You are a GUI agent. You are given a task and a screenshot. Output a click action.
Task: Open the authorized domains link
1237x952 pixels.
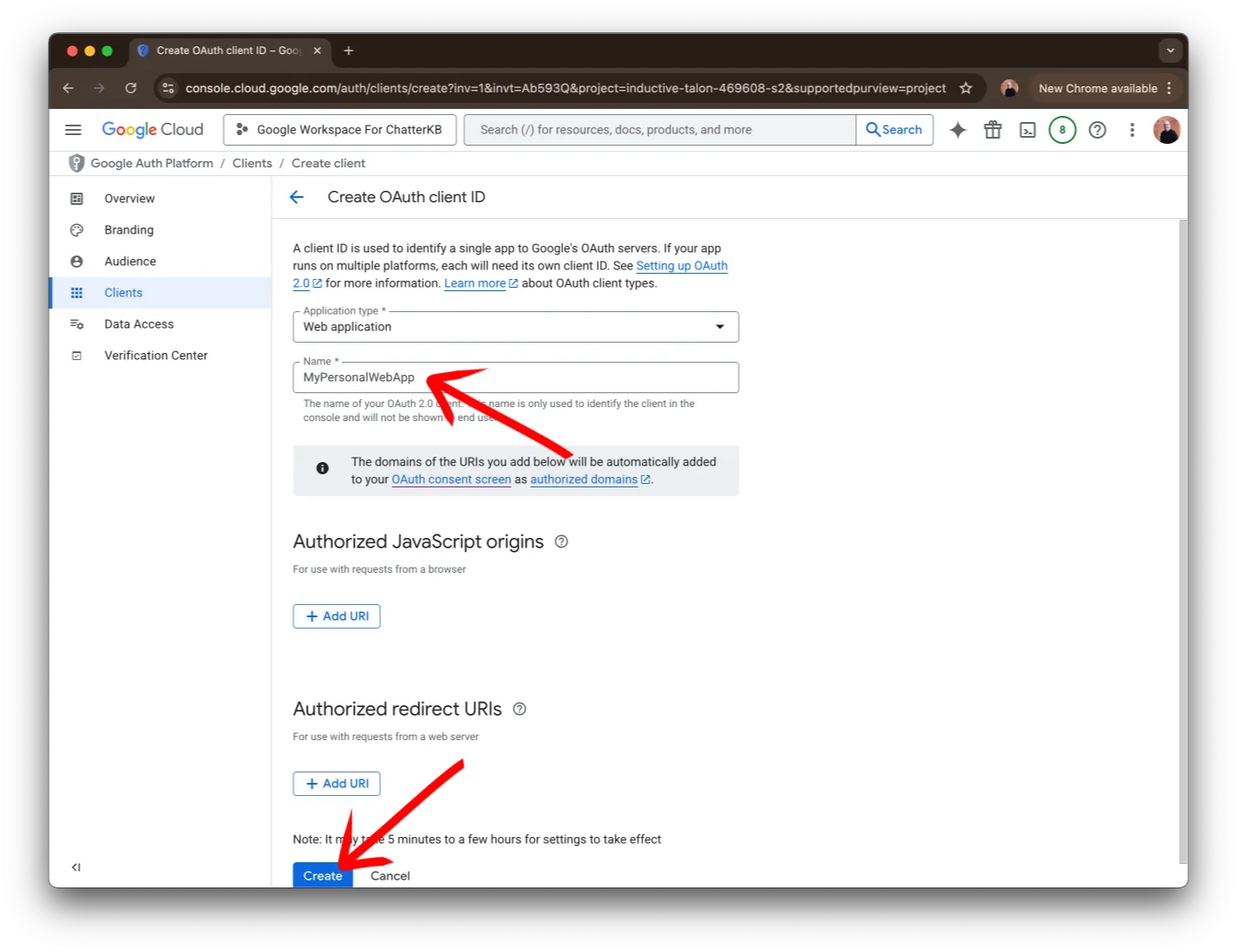click(x=590, y=479)
